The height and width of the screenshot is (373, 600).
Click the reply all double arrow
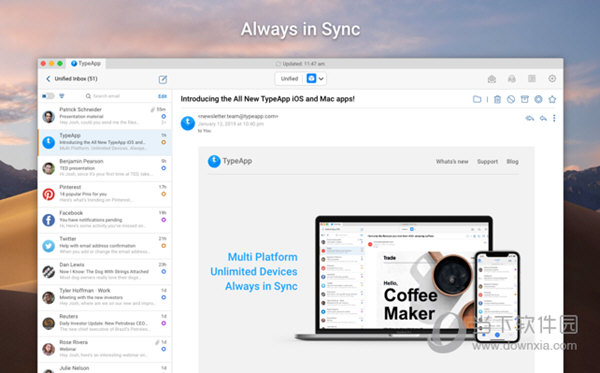530,118
